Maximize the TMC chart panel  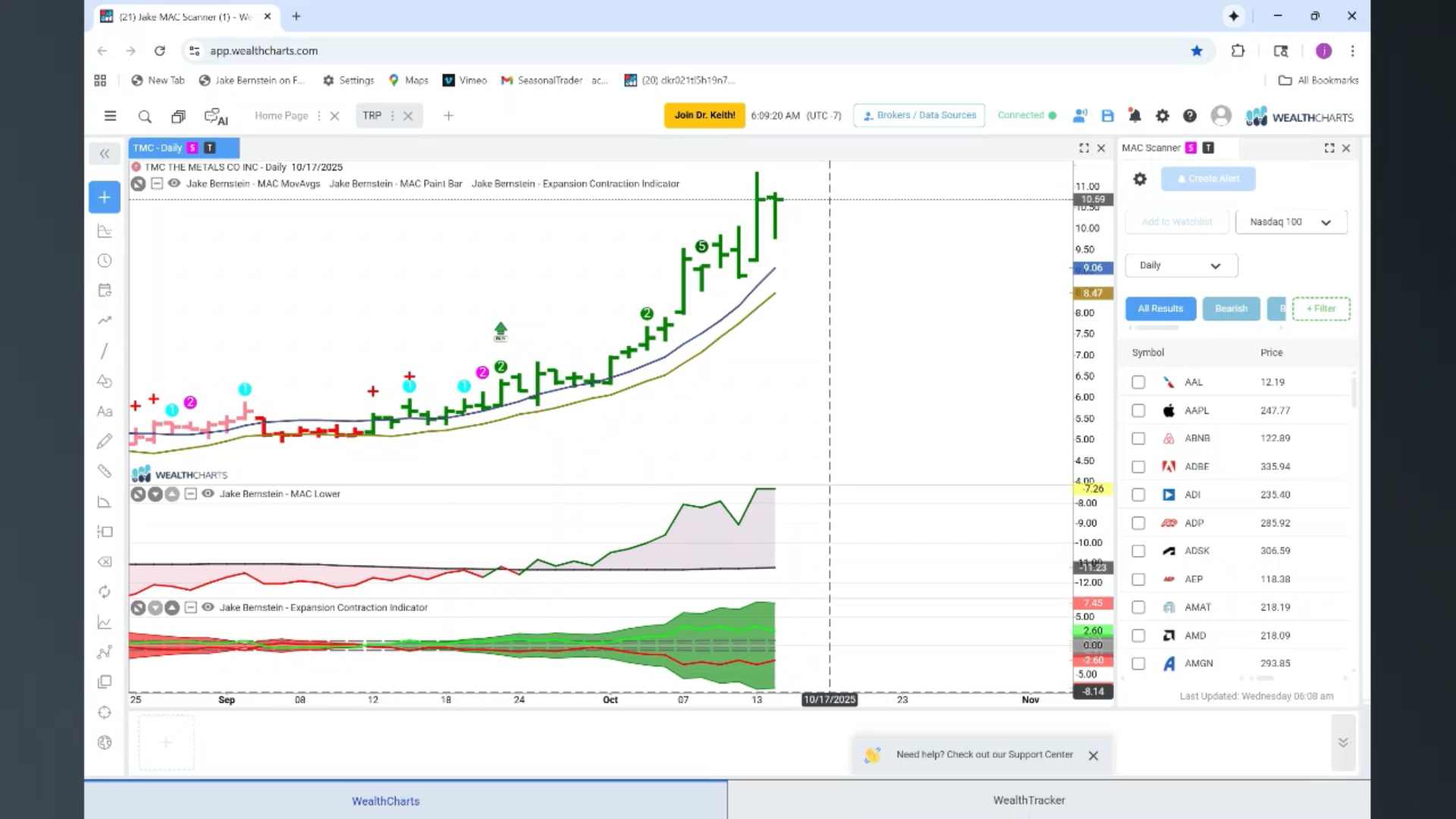click(1084, 148)
